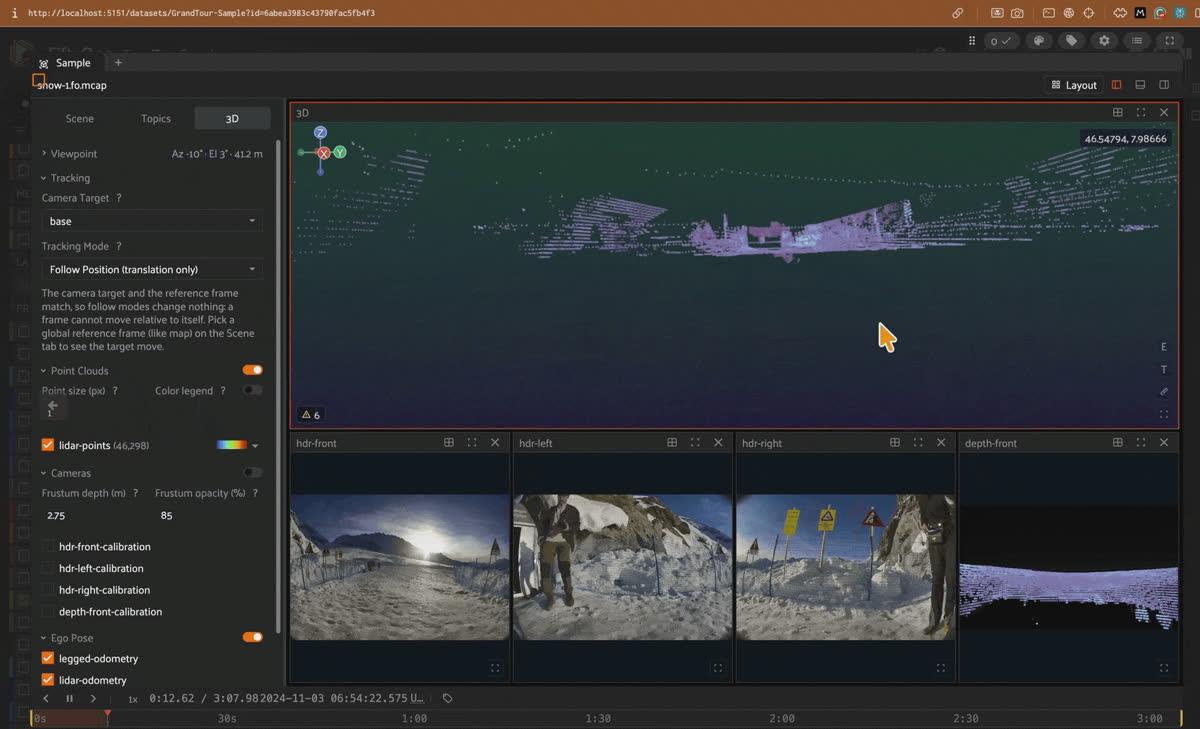Step to next frame
Viewport: 1200px width, 729px height.
pyautogui.click(x=93, y=699)
